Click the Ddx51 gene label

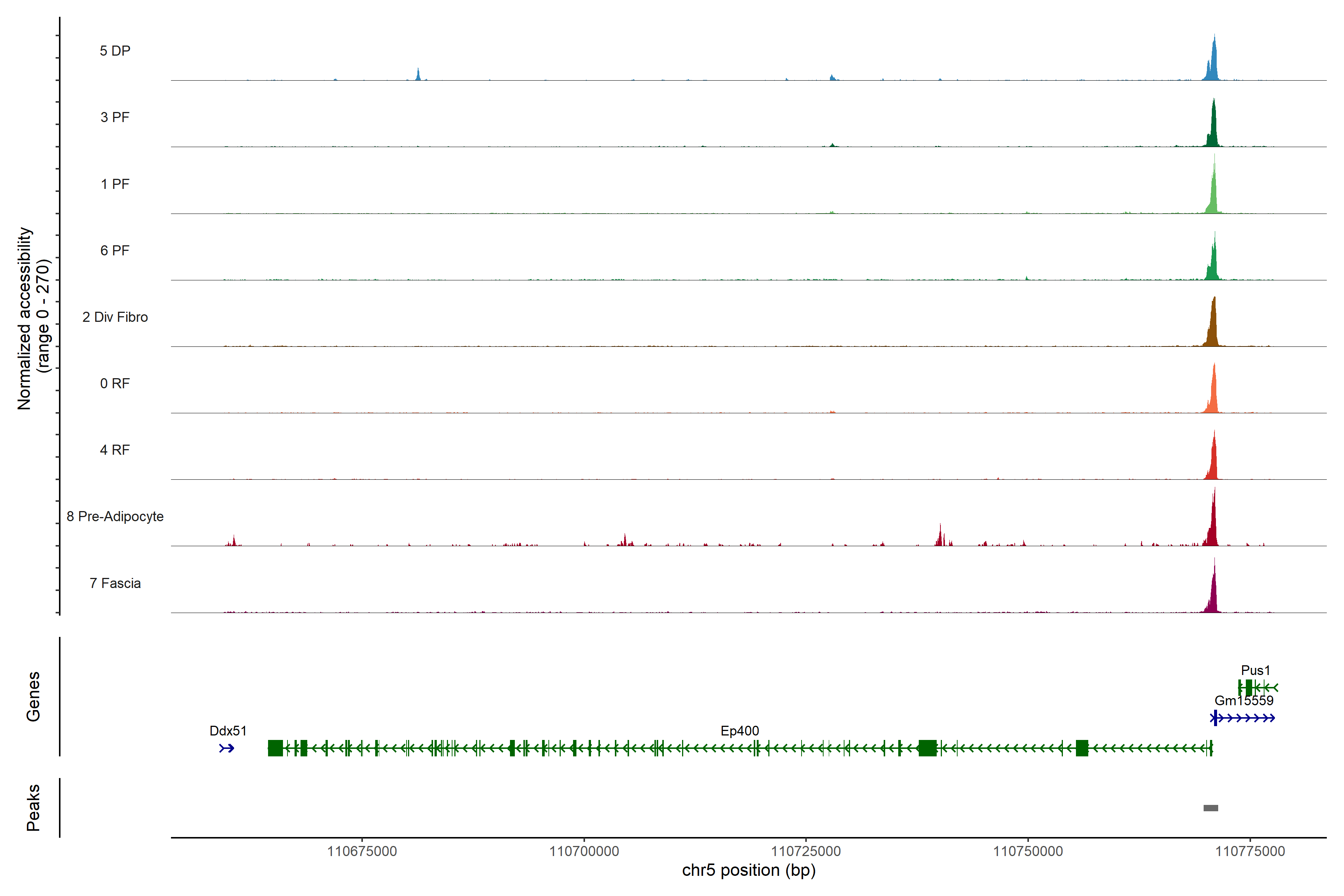(228, 730)
